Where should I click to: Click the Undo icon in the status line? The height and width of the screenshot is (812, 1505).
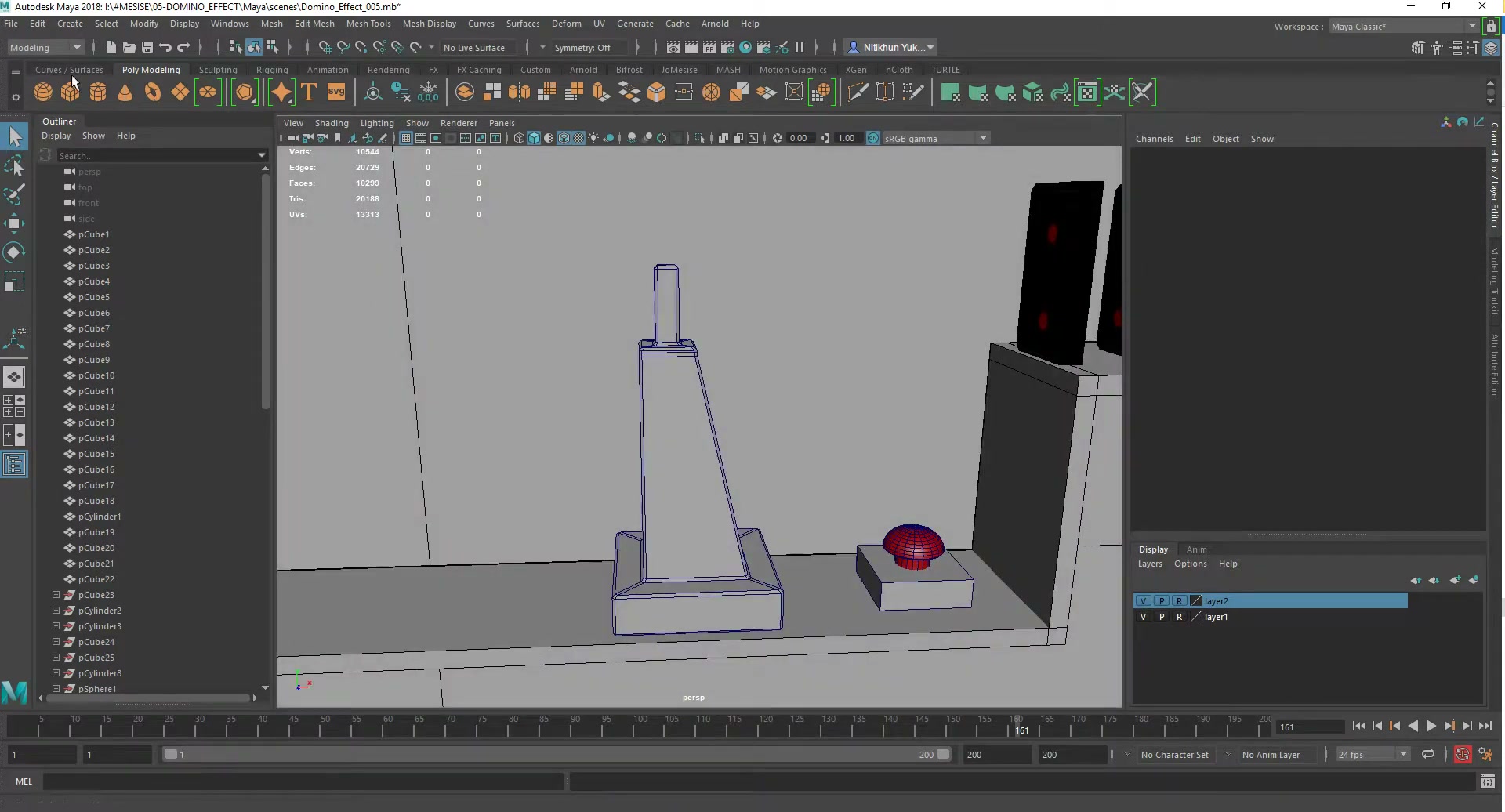click(165, 48)
